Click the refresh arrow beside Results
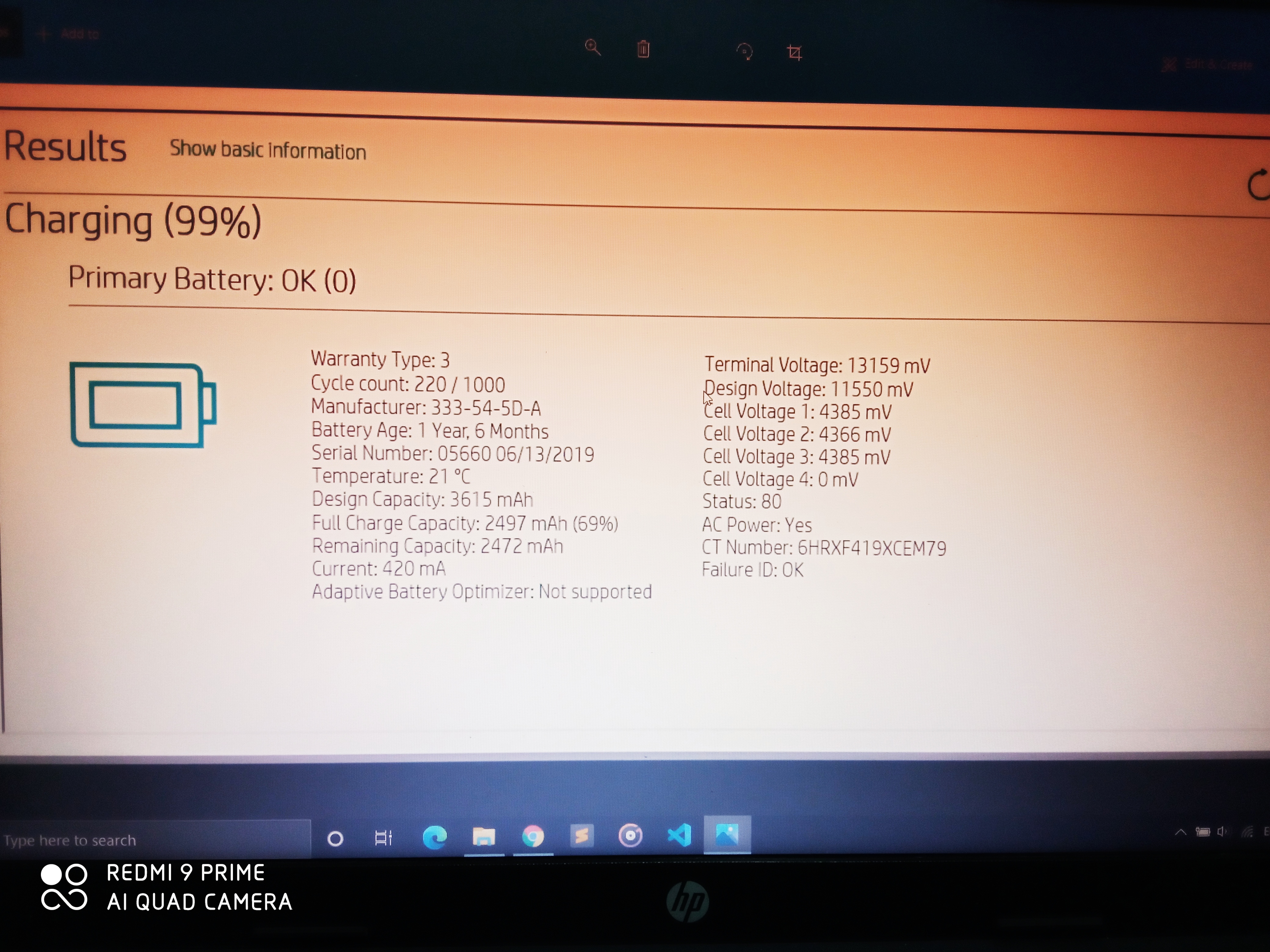 tap(1259, 185)
